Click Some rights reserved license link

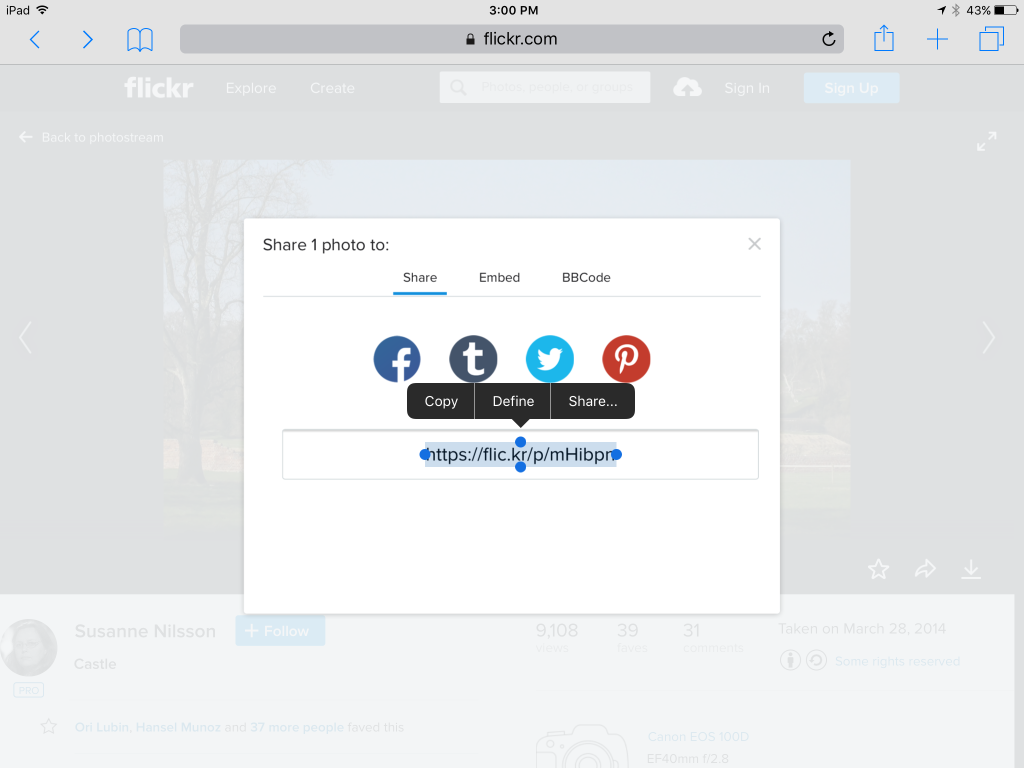pos(897,661)
